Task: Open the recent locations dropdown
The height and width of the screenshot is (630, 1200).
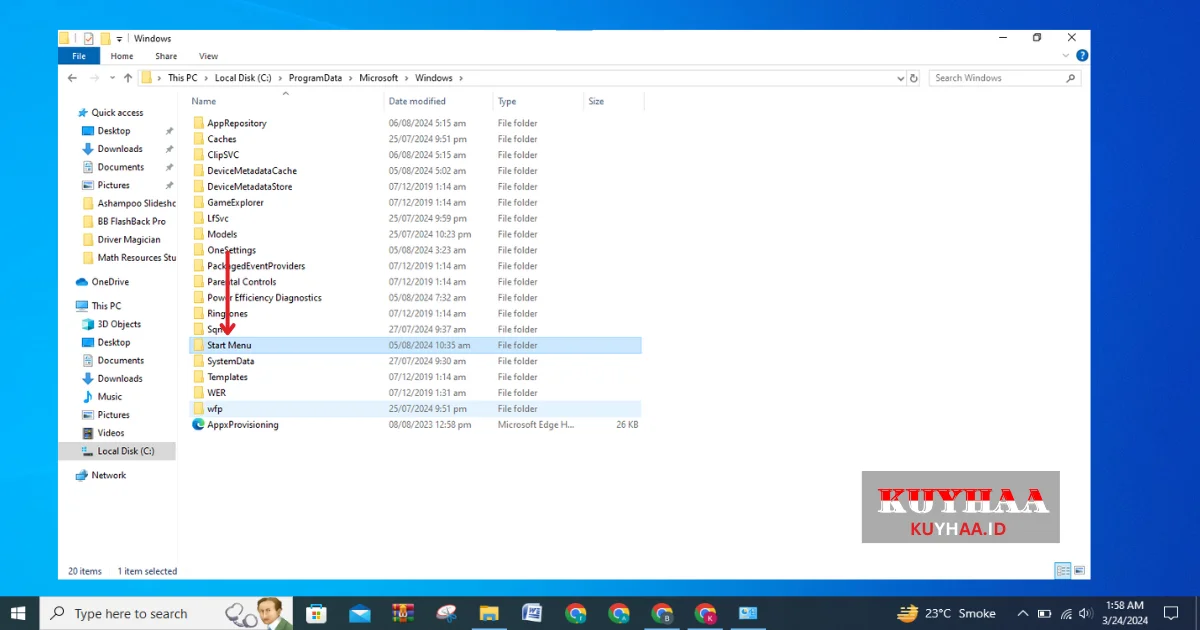Action: 111,78
